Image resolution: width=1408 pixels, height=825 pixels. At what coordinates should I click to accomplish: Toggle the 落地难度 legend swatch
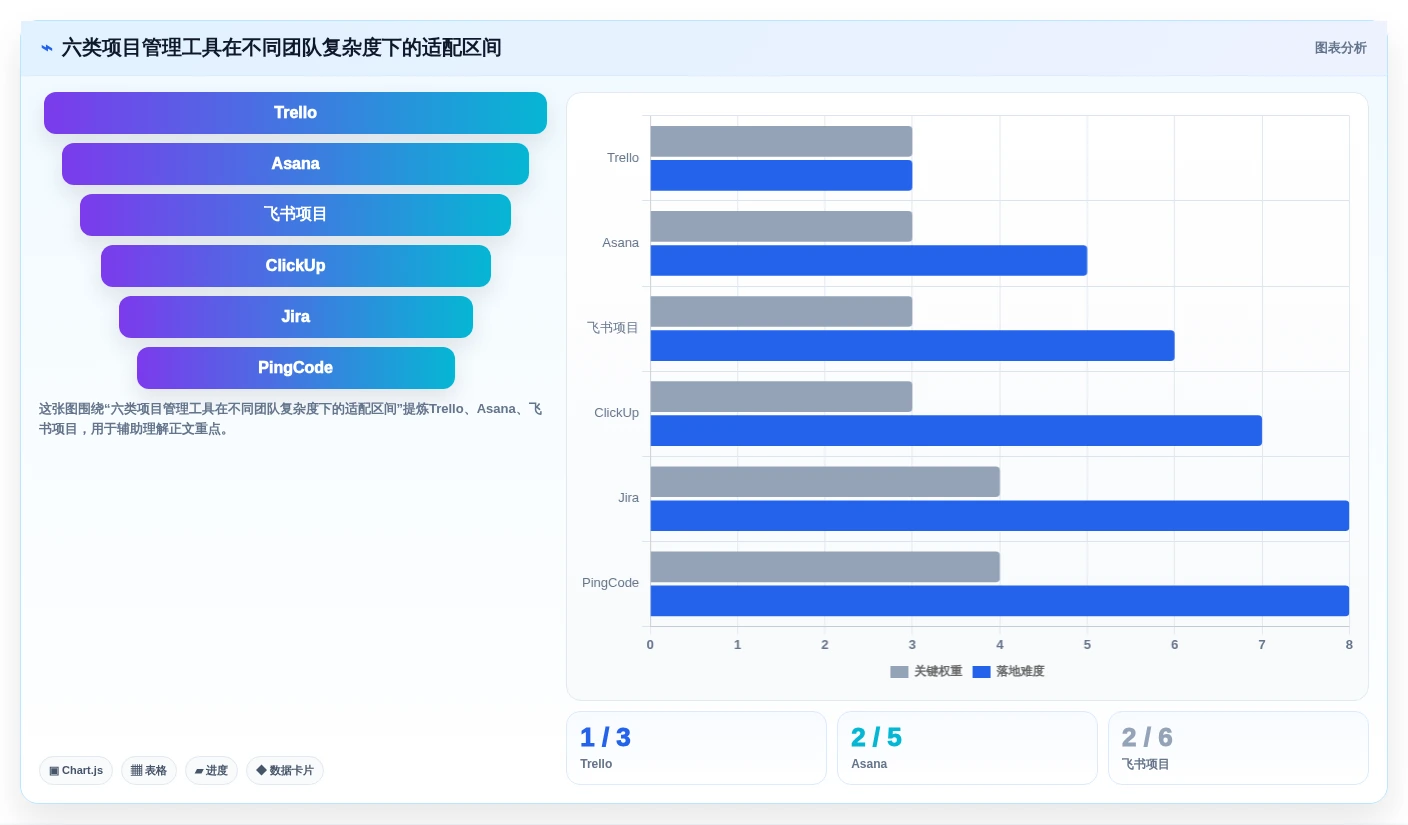(981, 672)
